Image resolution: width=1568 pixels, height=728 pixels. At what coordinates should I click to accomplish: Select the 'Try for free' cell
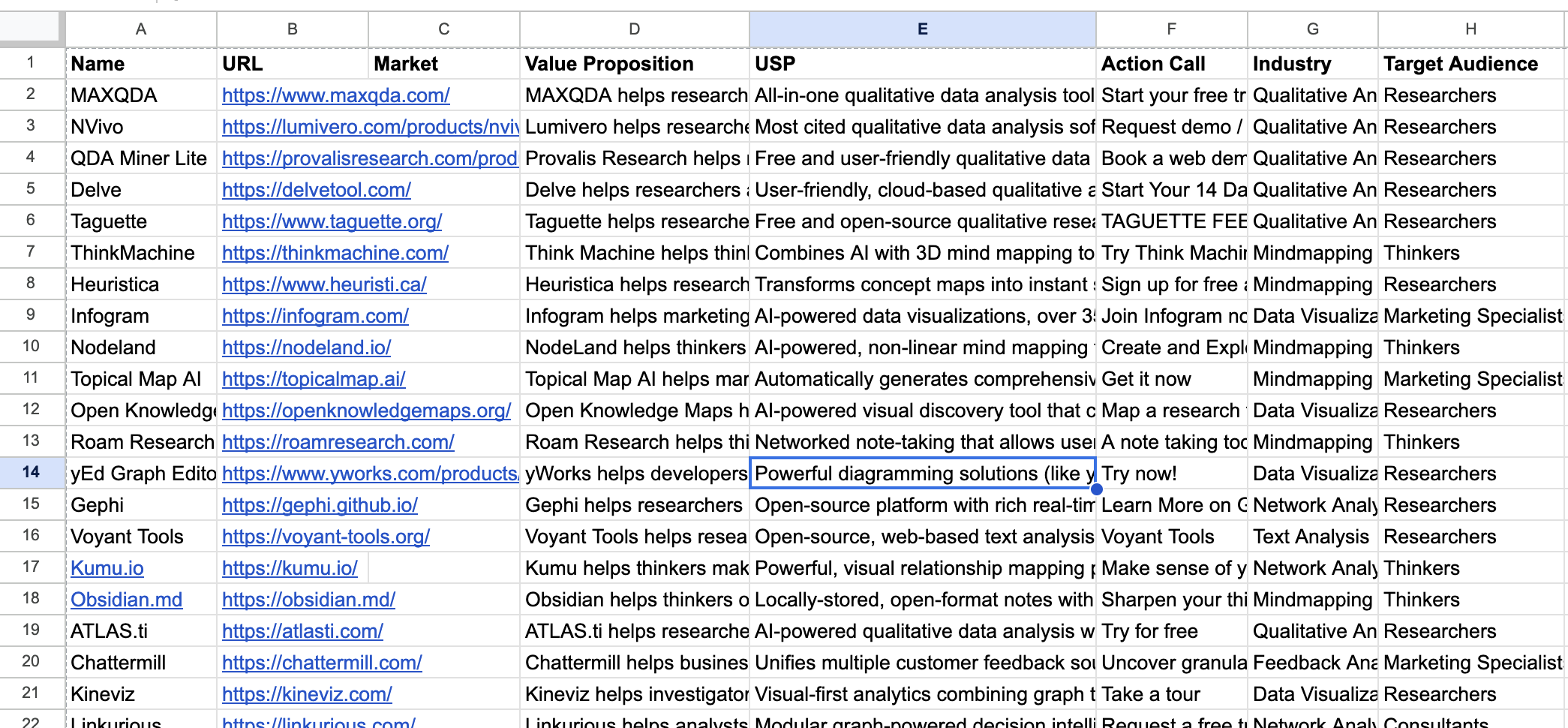tap(1171, 631)
